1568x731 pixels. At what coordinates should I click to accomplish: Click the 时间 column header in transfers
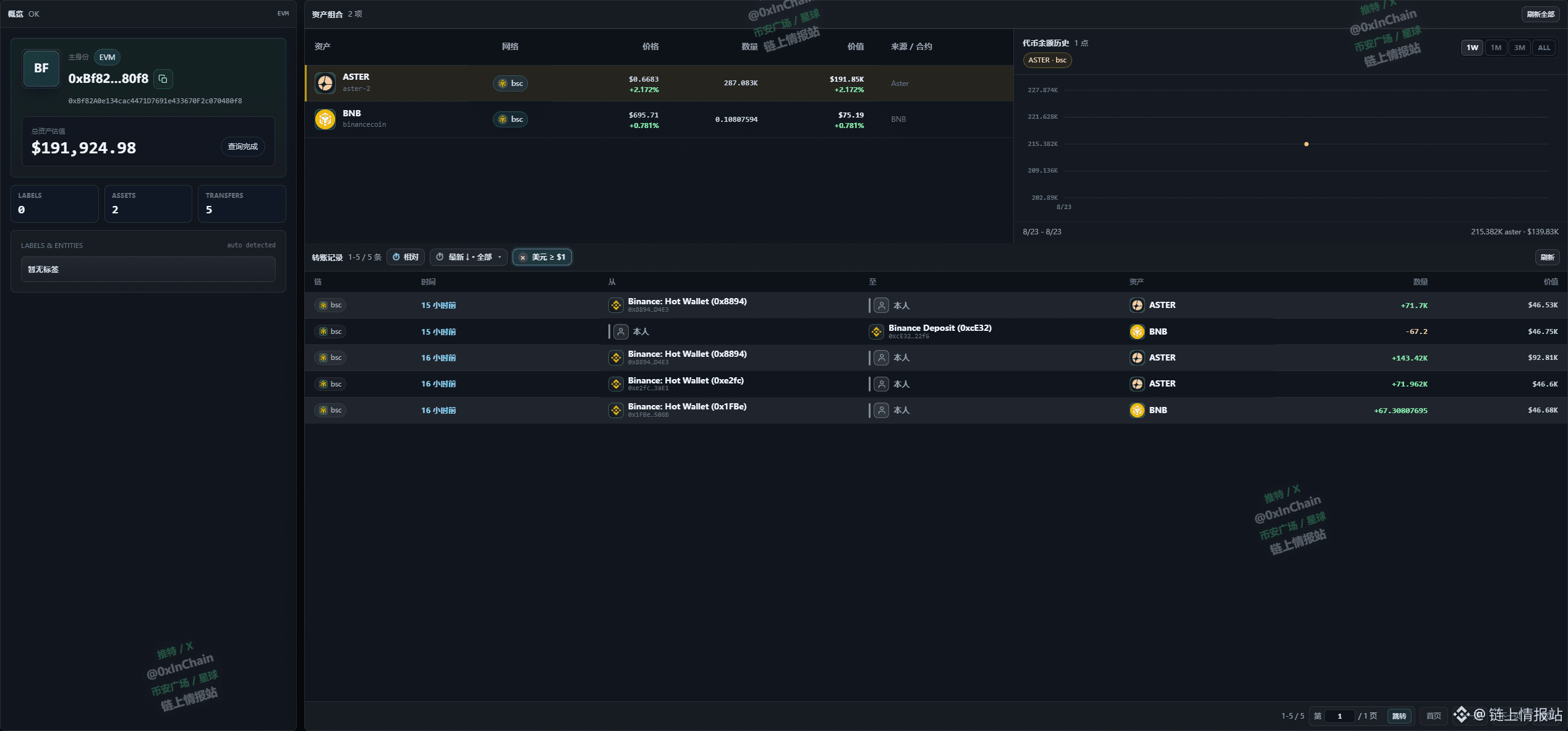(x=428, y=282)
